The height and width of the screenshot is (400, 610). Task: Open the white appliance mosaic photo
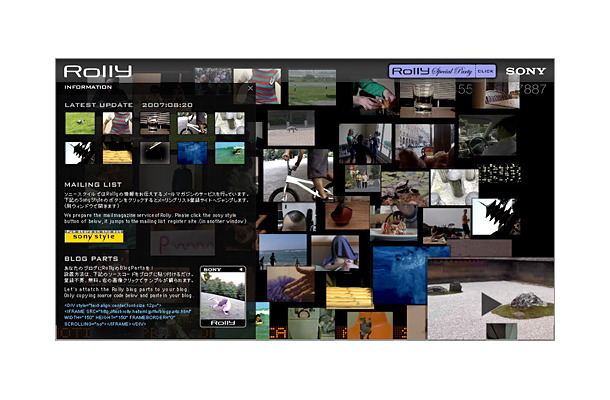tap(311, 324)
